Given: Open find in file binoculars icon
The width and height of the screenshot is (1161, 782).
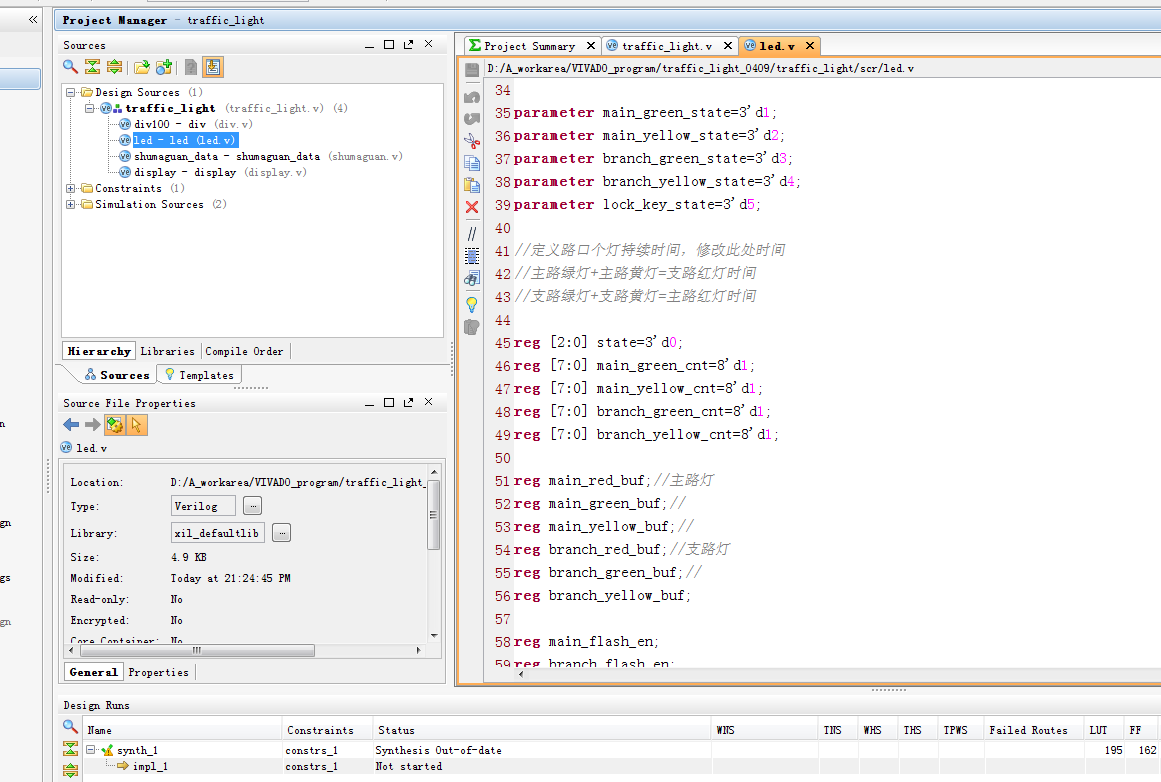Looking at the screenshot, I should pos(472,278).
